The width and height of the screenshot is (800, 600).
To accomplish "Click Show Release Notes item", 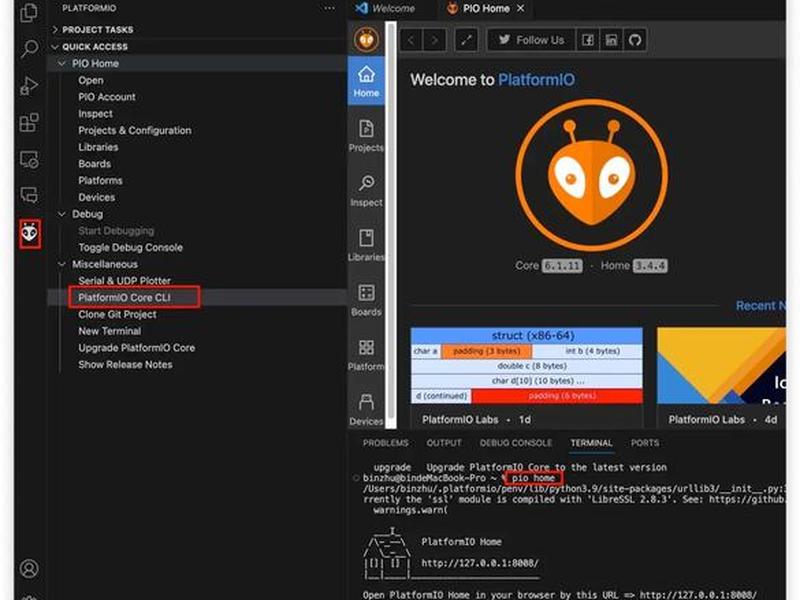I will pyautogui.click(x=125, y=365).
